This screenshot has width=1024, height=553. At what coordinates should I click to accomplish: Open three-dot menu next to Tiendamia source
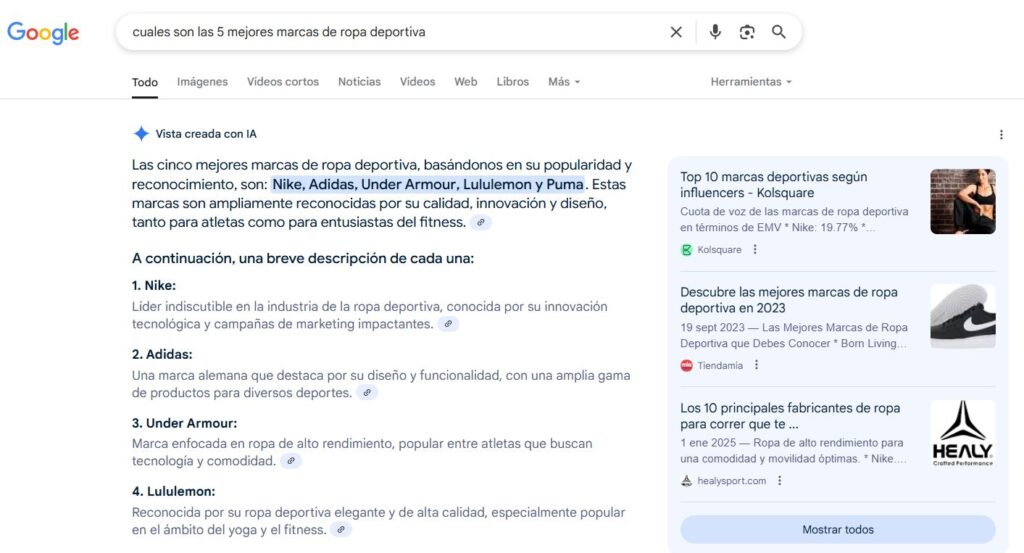[x=756, y=365]
